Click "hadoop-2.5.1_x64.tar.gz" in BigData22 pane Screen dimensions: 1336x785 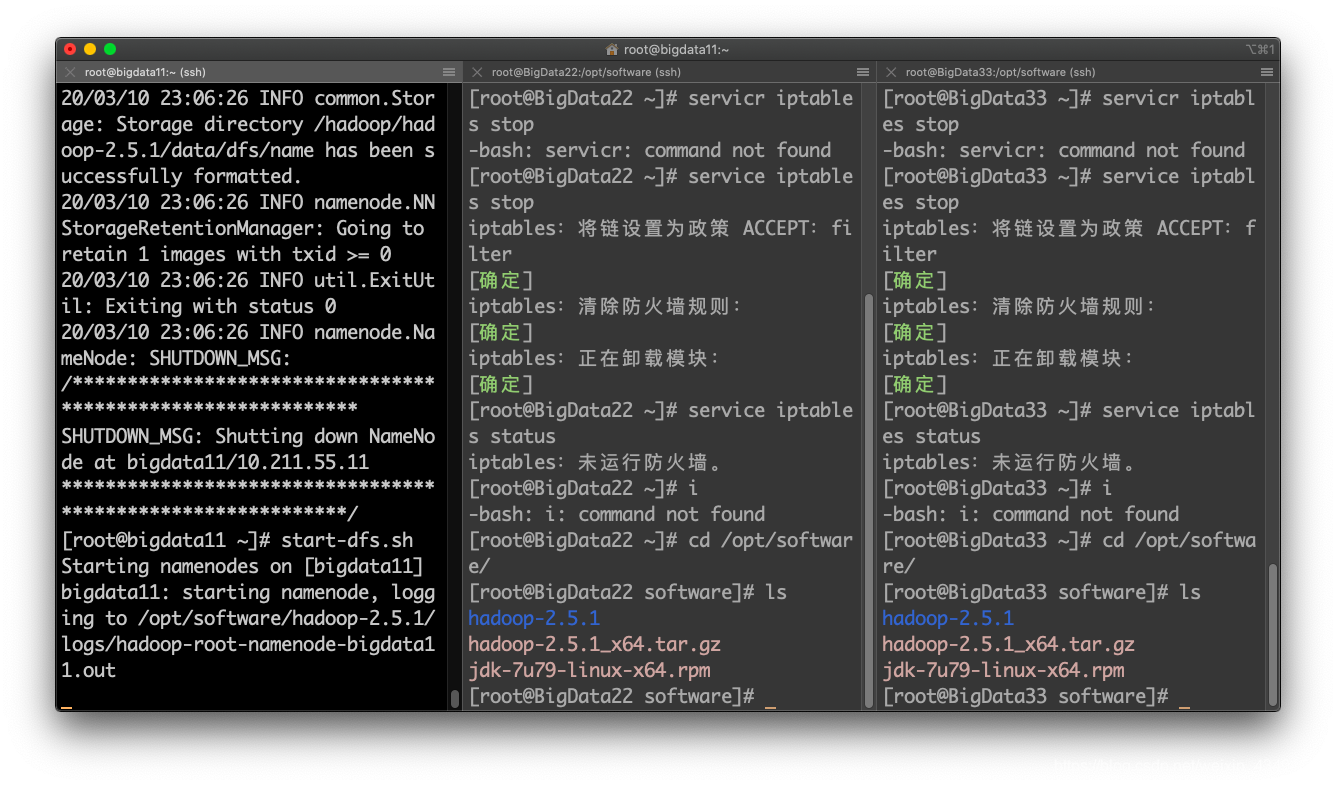click(x=595, y=644)
